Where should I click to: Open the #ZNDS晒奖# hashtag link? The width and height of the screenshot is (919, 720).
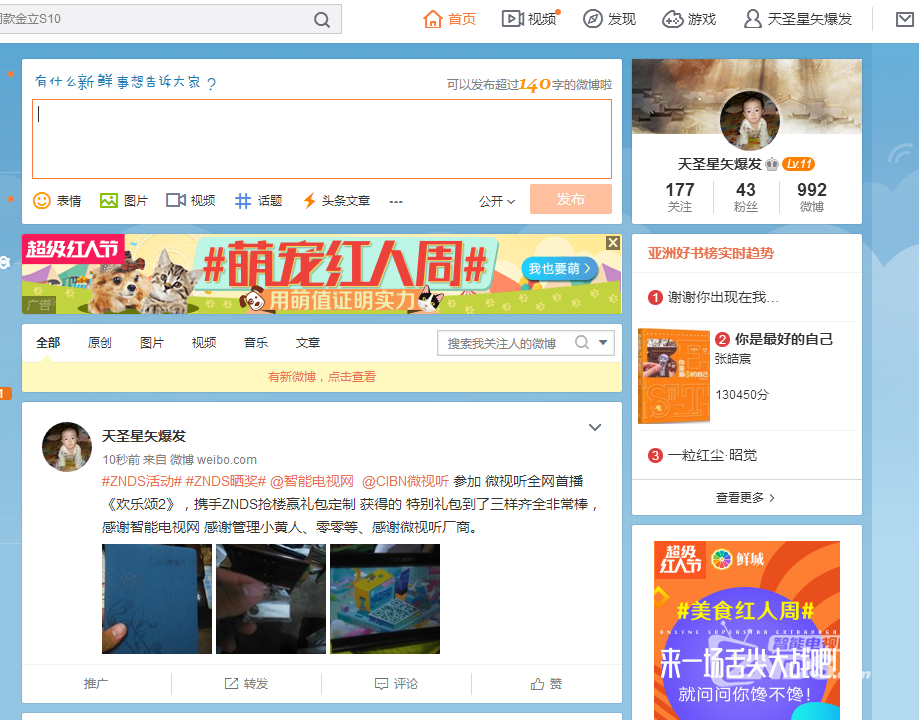pos(226,481)
